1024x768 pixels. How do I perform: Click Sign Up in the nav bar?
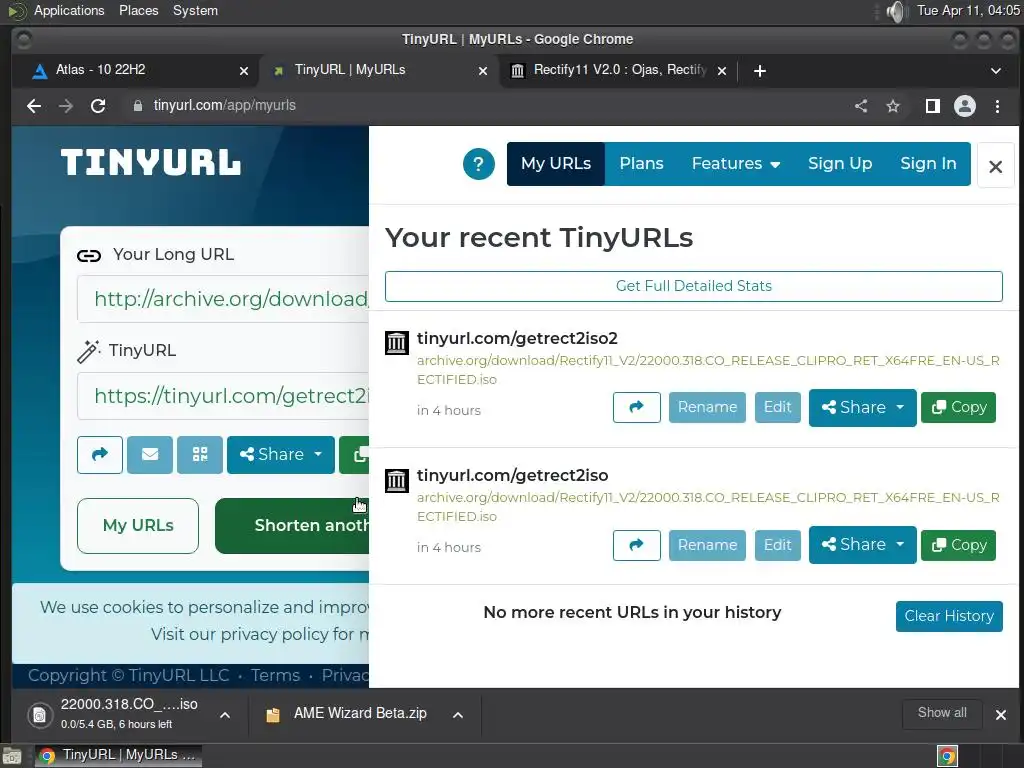(x=840, y=164)
